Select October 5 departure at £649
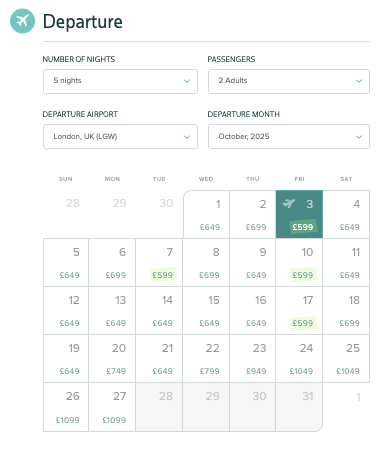Screen dimensions: 392x452 pyautogui.click(x=66, y=262)
